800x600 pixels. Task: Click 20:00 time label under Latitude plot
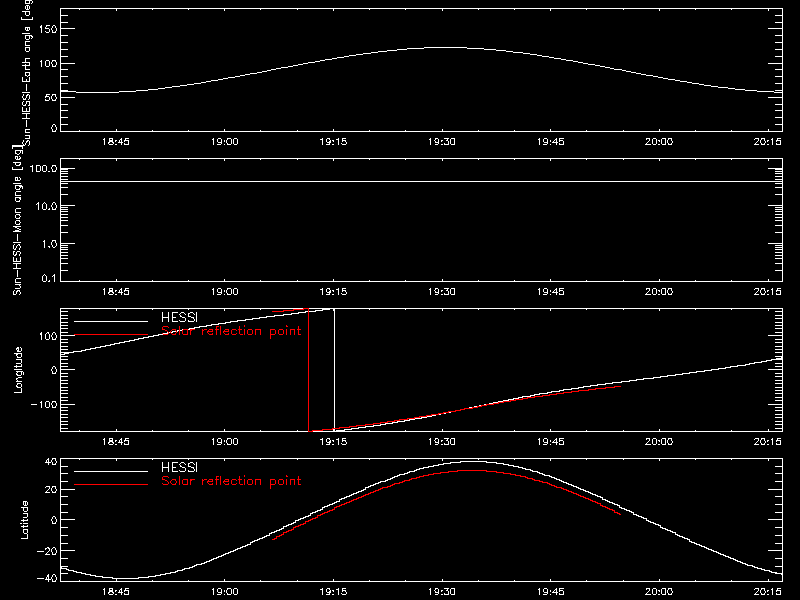pyautogui.click(x=659, y=592)
